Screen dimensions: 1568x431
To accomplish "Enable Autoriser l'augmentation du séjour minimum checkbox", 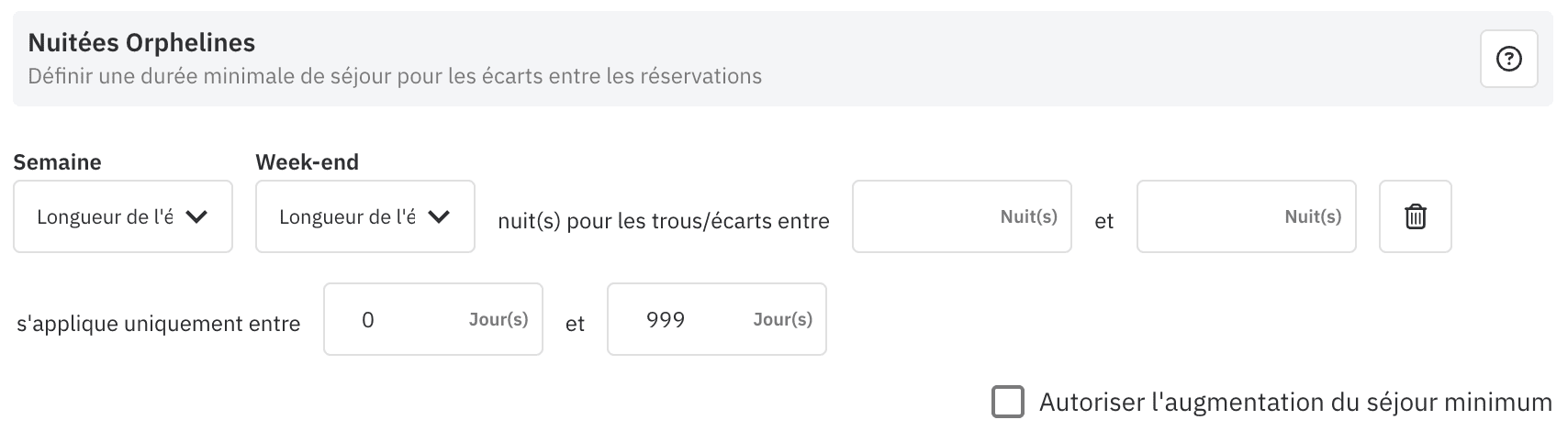I will [x=1008, y=402].
